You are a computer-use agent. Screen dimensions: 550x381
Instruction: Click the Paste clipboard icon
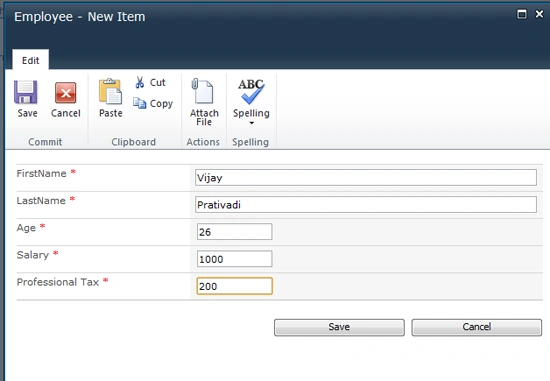click(110, 92)
